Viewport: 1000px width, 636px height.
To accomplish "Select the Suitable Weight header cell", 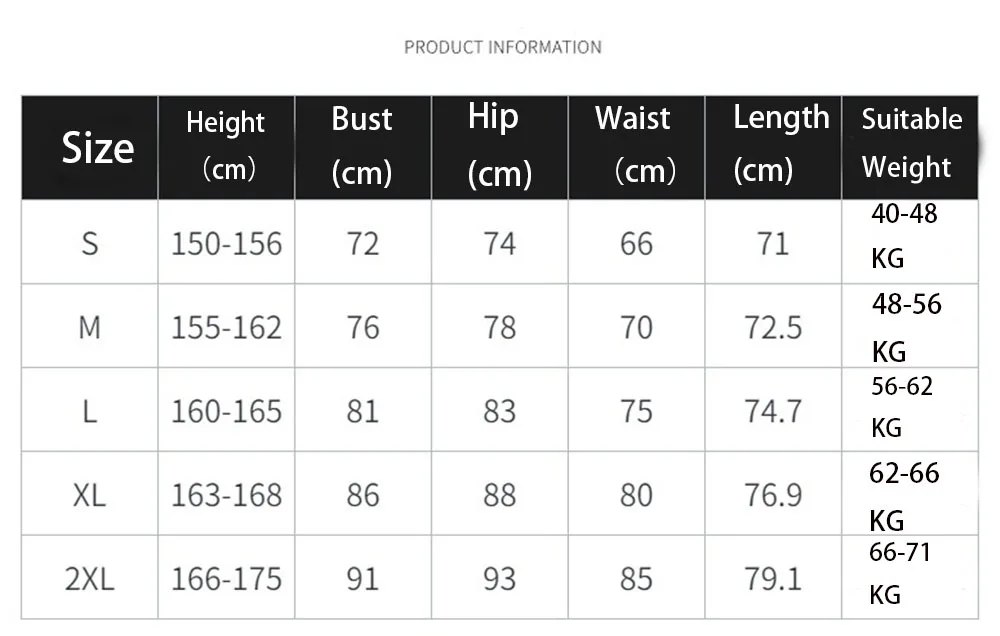I will [910, 144].
